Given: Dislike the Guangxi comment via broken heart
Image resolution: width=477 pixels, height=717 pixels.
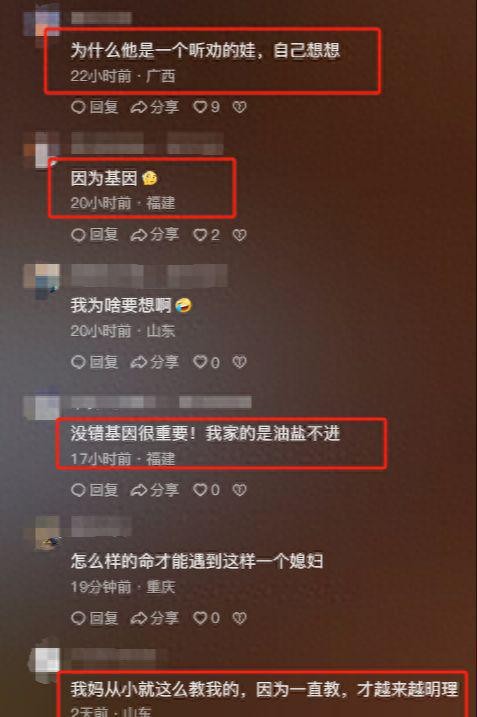Looking at the screenshot, I should pos(239,107).
